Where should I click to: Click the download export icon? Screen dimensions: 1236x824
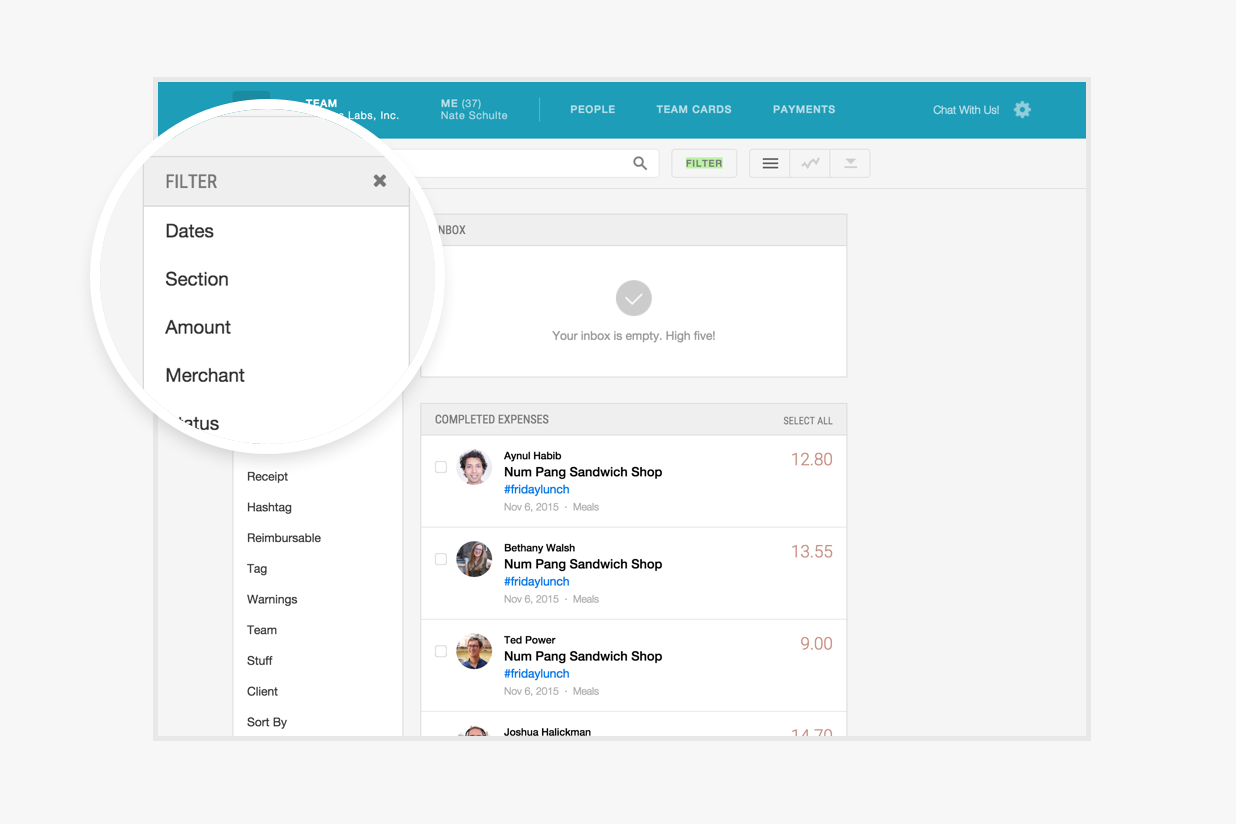point(850,164)
